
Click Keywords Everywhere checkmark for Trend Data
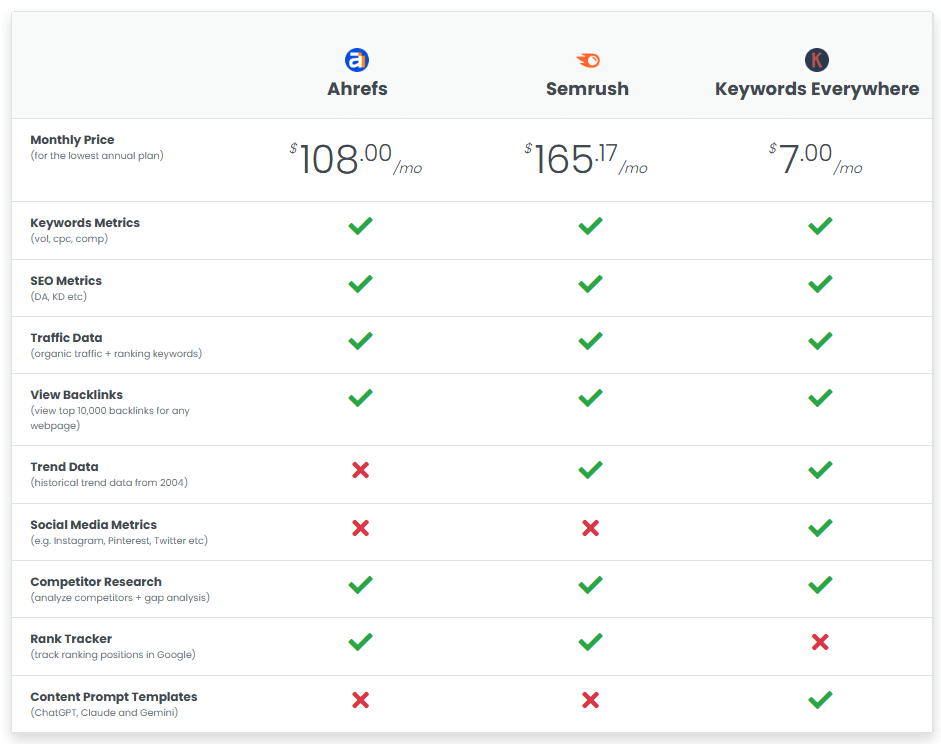[x=820, y=470]
